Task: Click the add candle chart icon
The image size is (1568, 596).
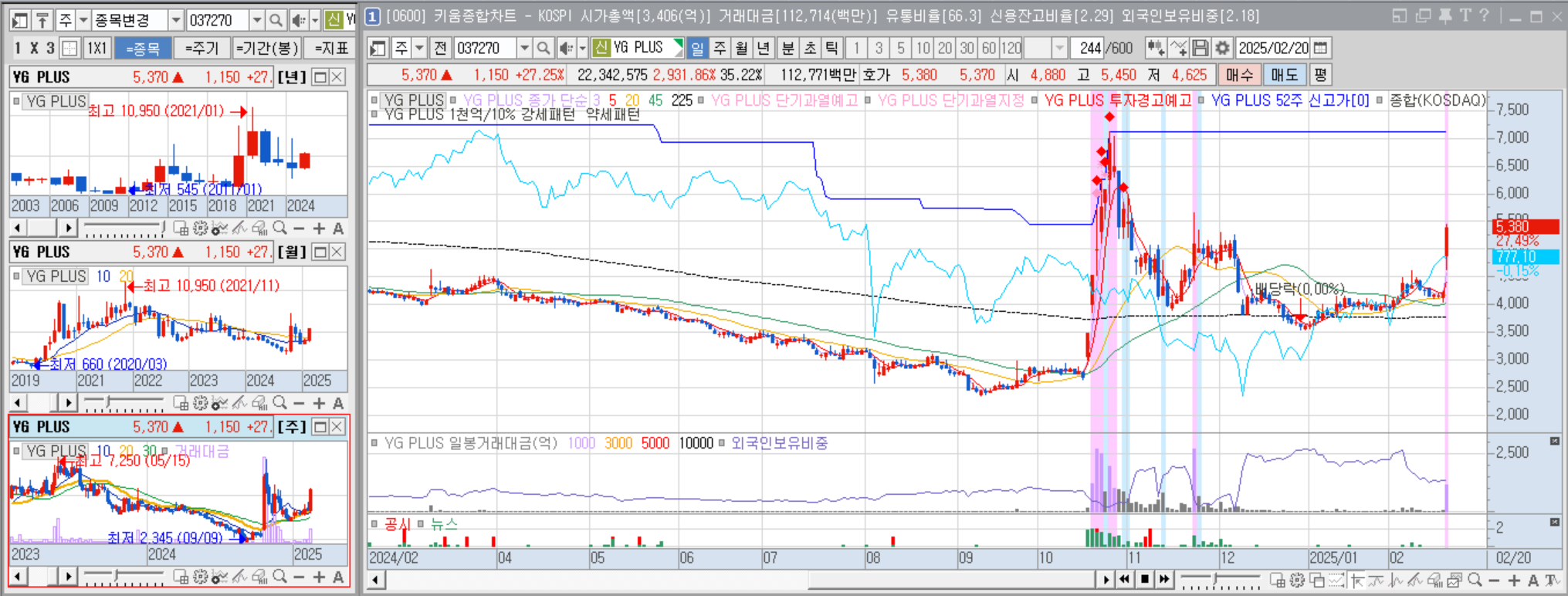Action: point(1156,48)
